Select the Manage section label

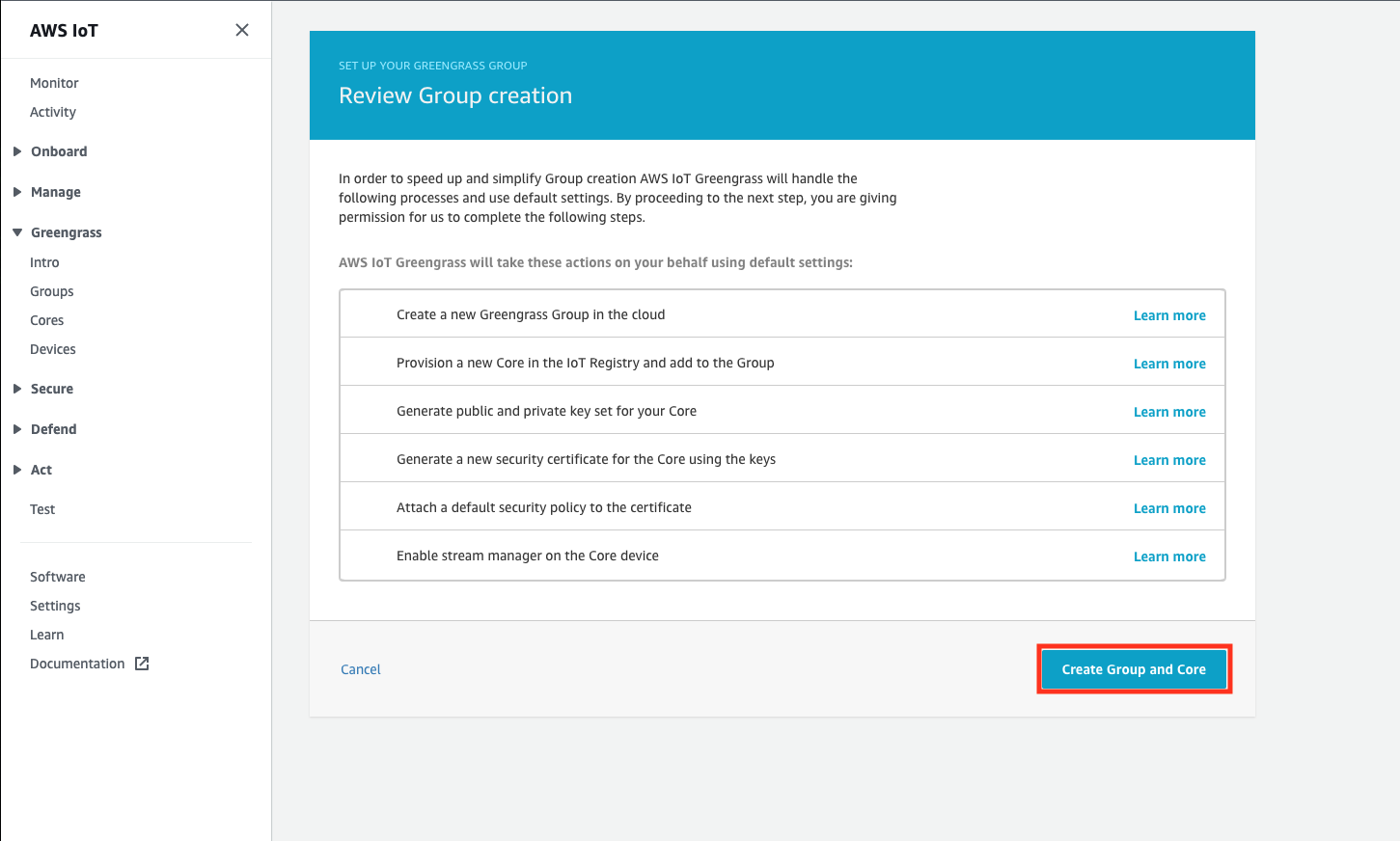pyautogui.click(x=56, y=192)
